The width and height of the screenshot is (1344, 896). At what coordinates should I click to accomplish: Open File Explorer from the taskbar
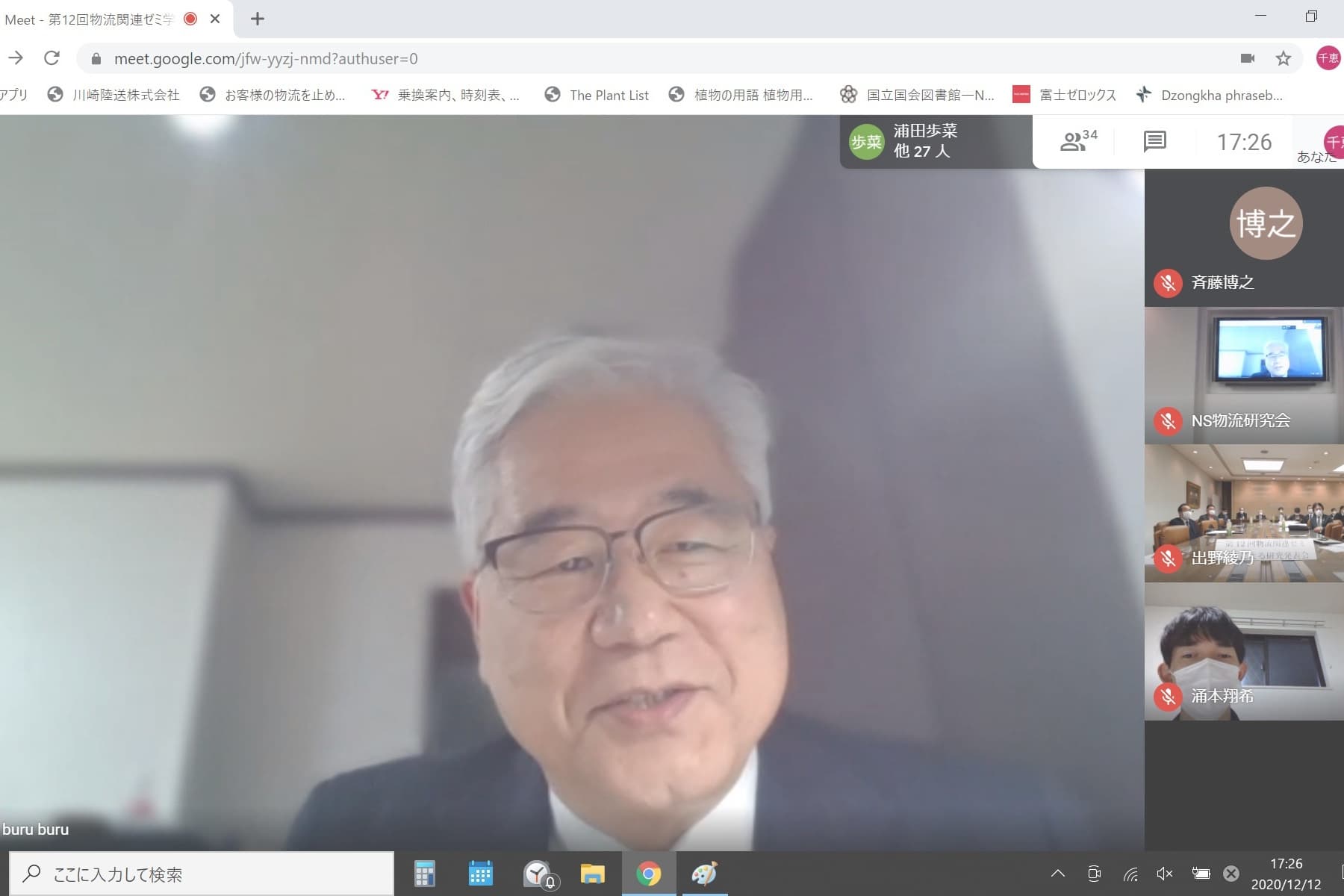(592, 874)
